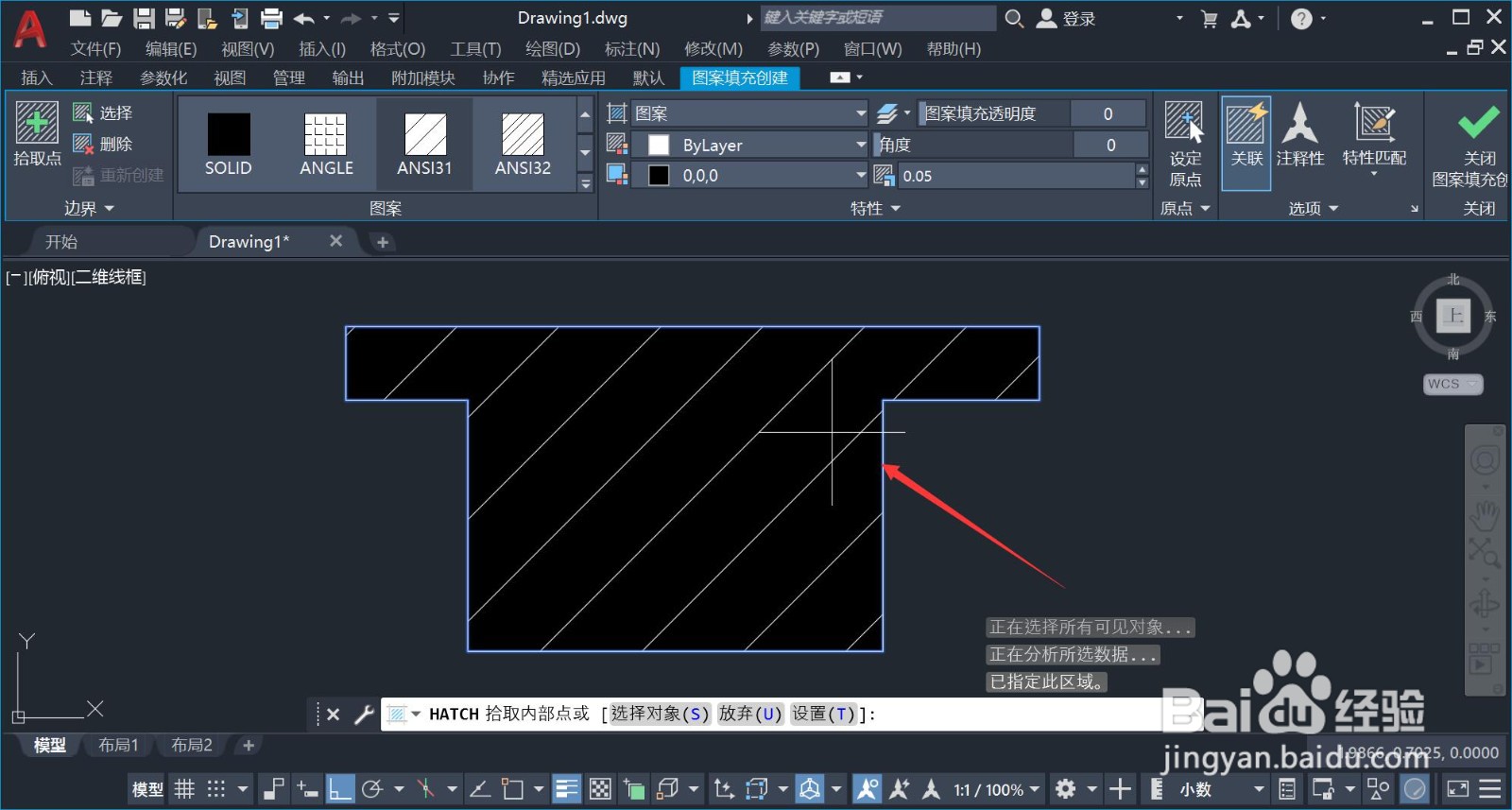Open the units (小数) dropdown in status bar
1512x810 pixels.
(x=1221, y=789)
